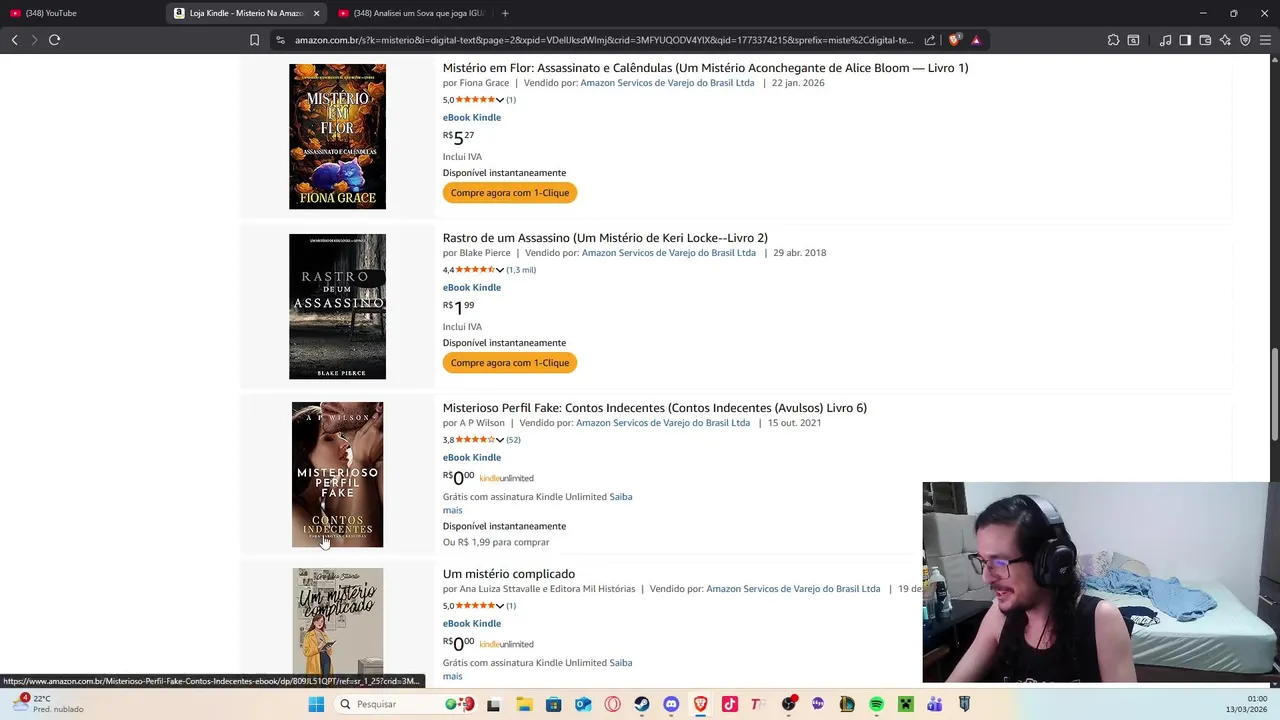Click the price R$1,99 of Rastro
Screen dimensions: 1280x720
(459, 307)
